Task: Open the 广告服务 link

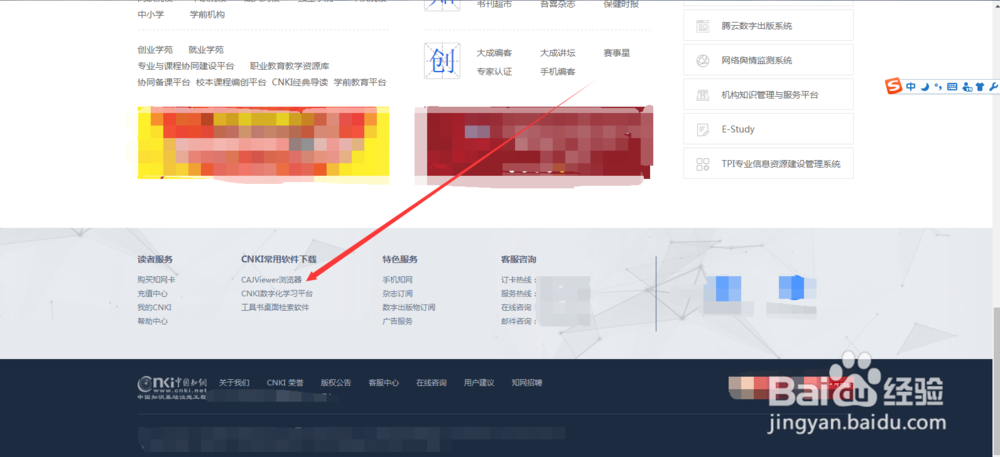Action: point(397,321)
